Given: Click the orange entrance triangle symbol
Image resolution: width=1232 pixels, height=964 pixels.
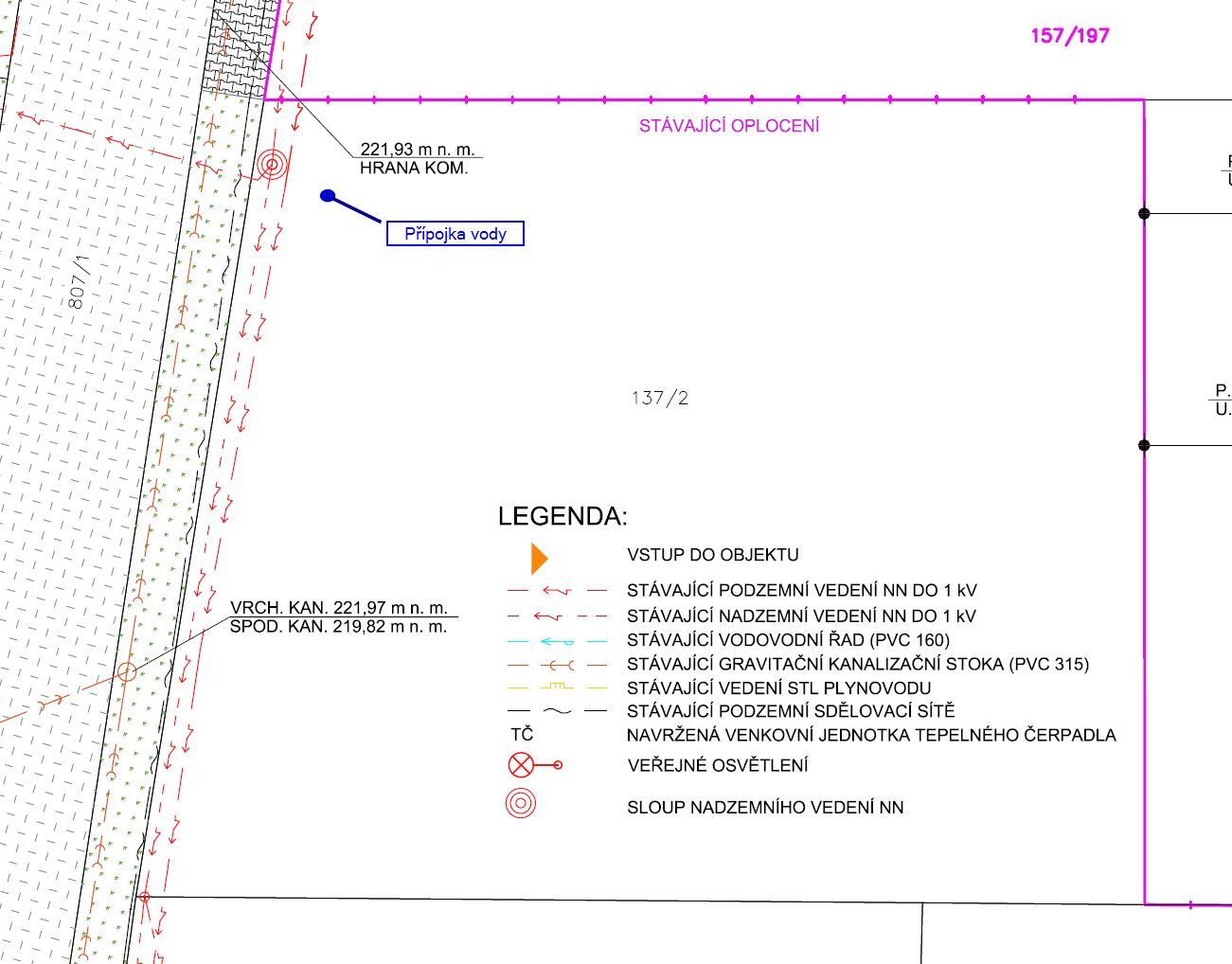Looking at the screenshot, I should (539, 559).
